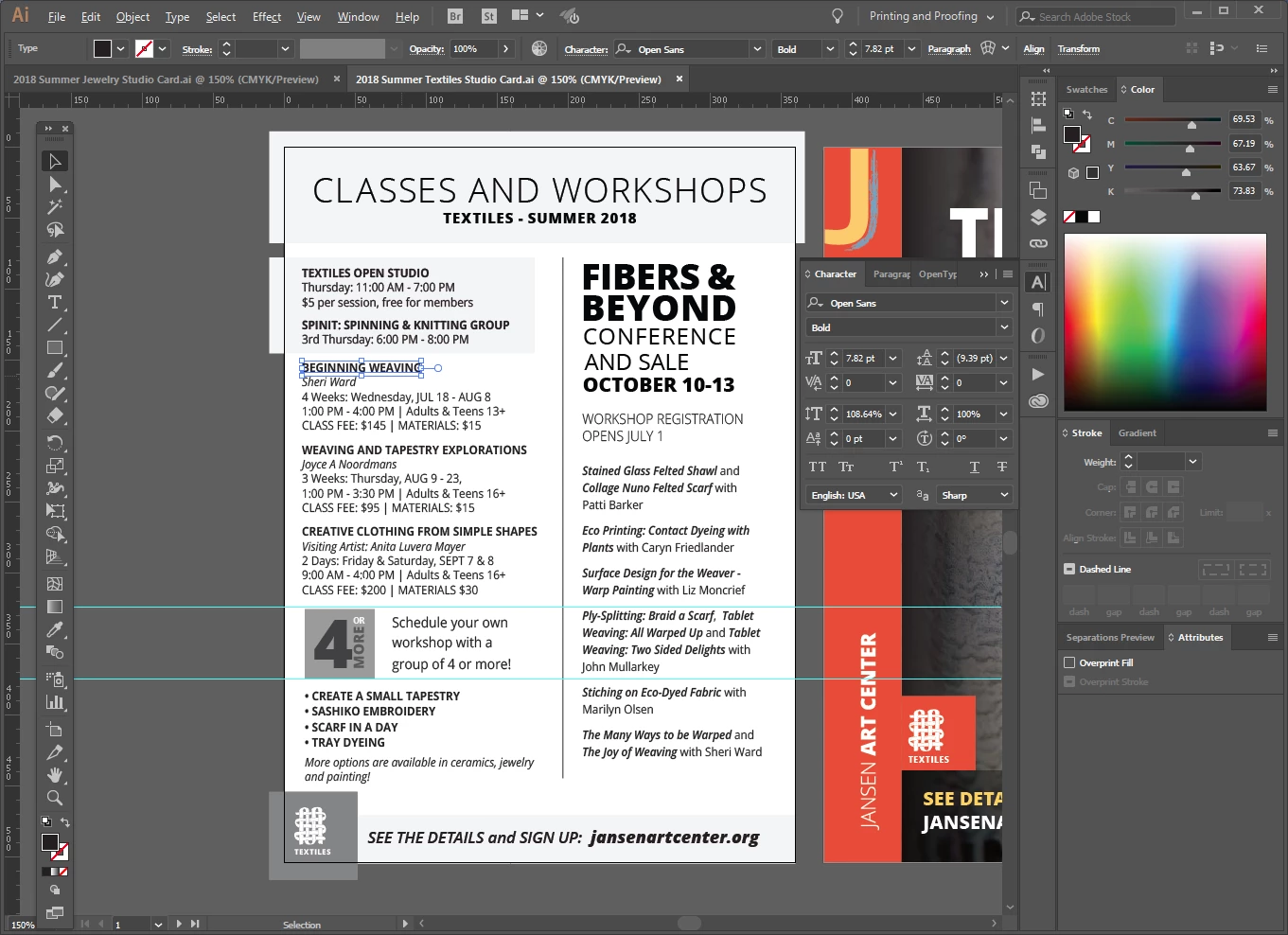Click the Align link in control bar
Viewport: 1288px width, 935px height.
pyautogui.click(x=1034, y=49)
